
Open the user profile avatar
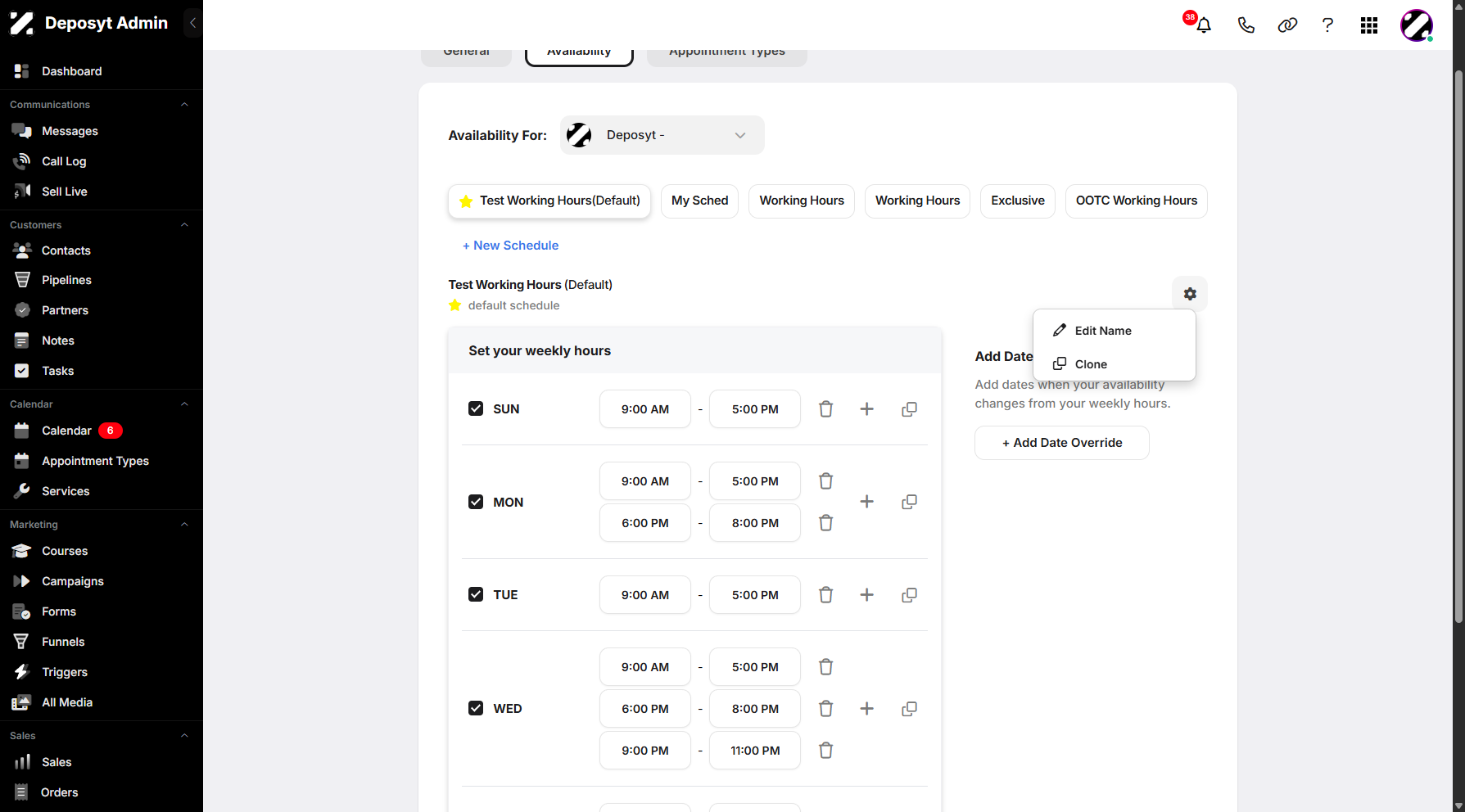coord(1417,25)
